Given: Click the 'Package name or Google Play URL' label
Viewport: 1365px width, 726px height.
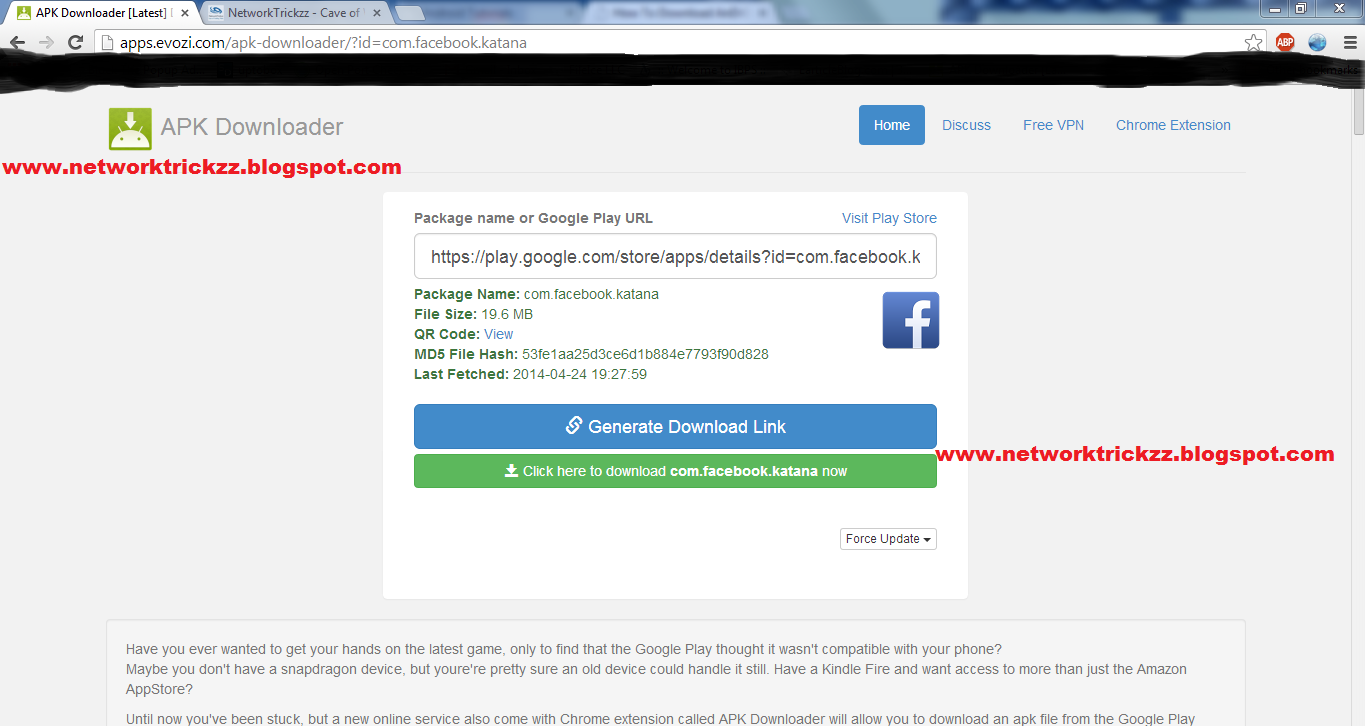Looking at the screenshot, I should [533, 218].
